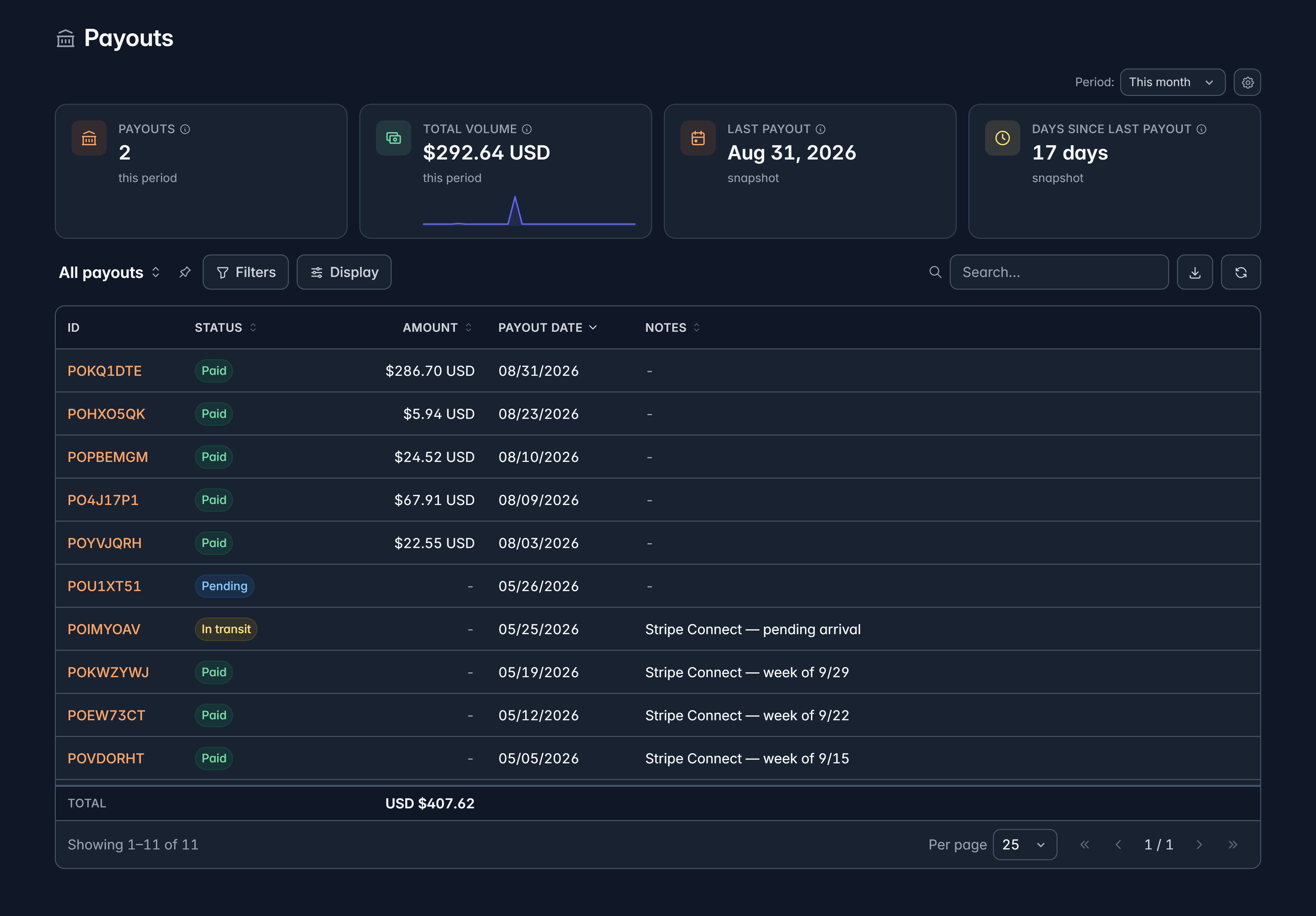Open the Display options button
1316x916 pixels.
pos(344,272)
